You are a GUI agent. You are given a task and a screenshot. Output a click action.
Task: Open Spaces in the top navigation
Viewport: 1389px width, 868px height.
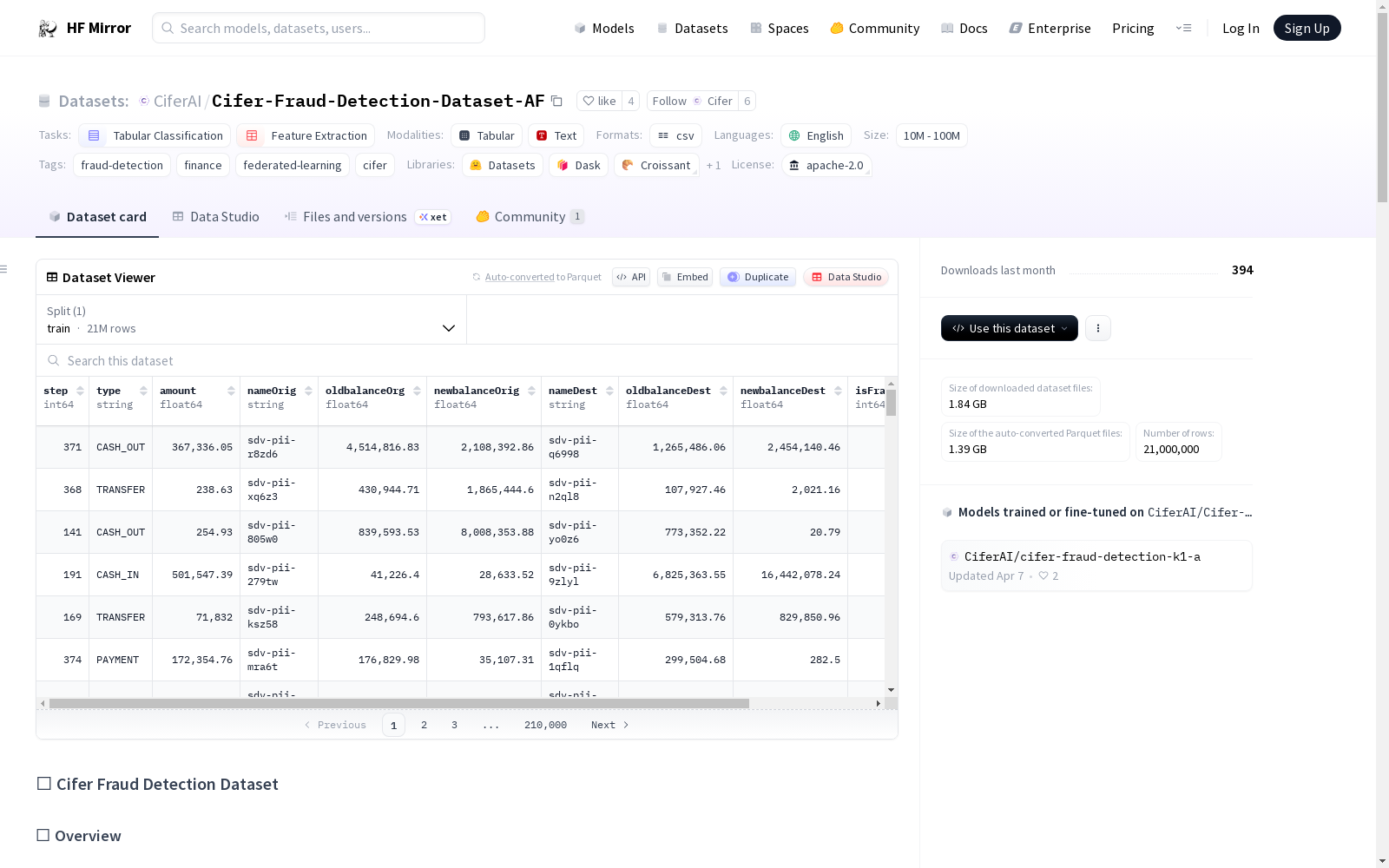[x=780, y=28]
